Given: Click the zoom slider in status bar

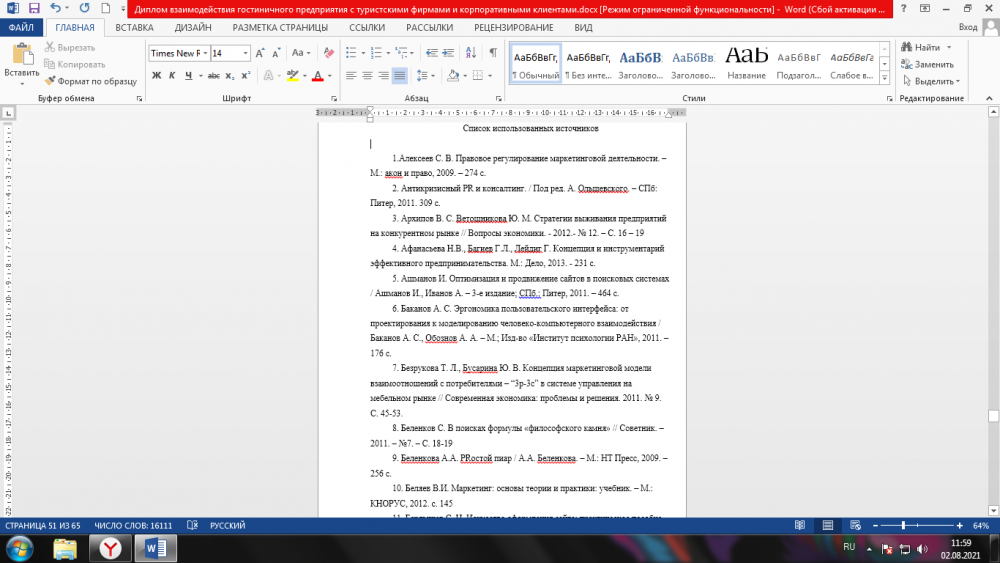Looking at the screenshot, I should 903,525.
